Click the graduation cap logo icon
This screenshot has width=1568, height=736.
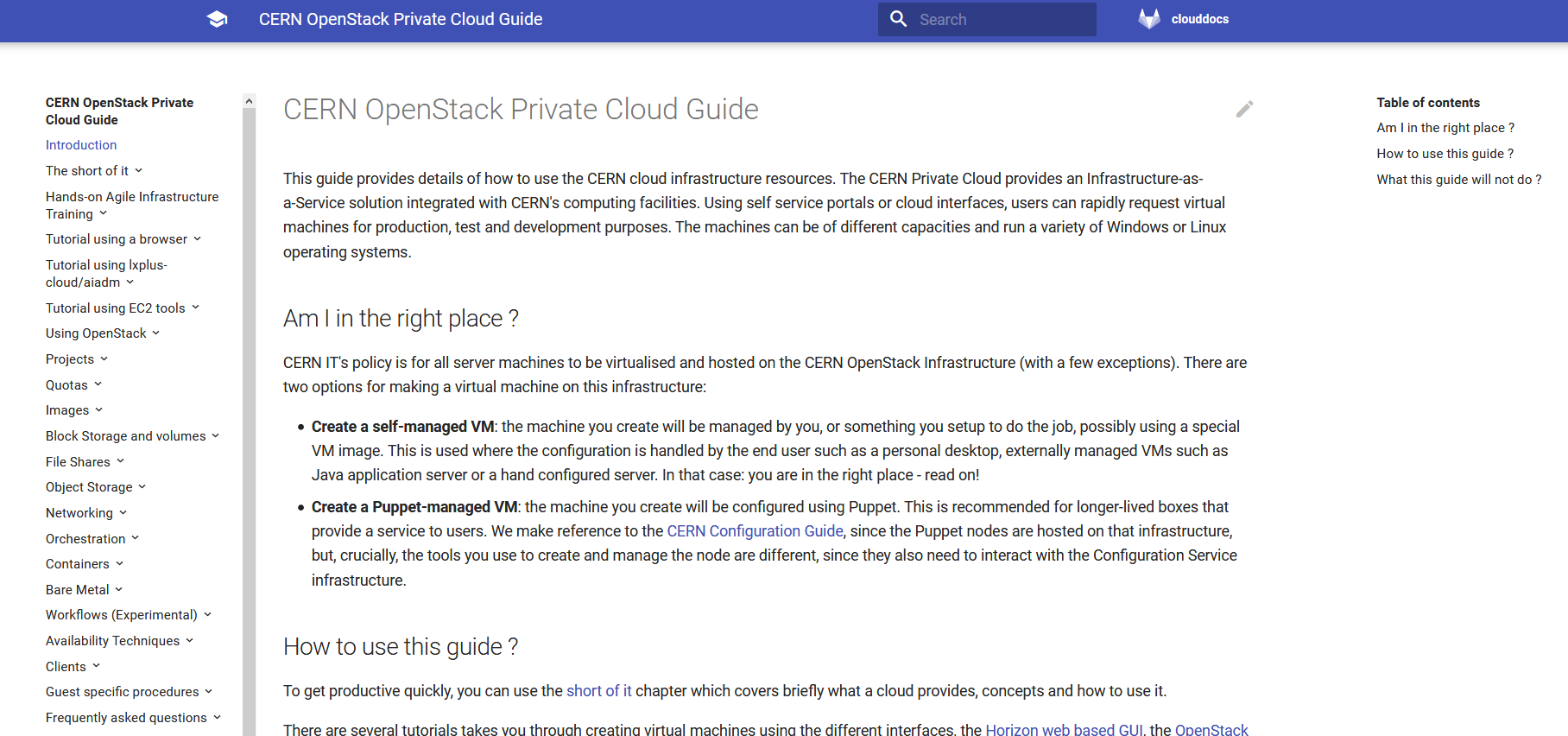[x=217, y=19]
